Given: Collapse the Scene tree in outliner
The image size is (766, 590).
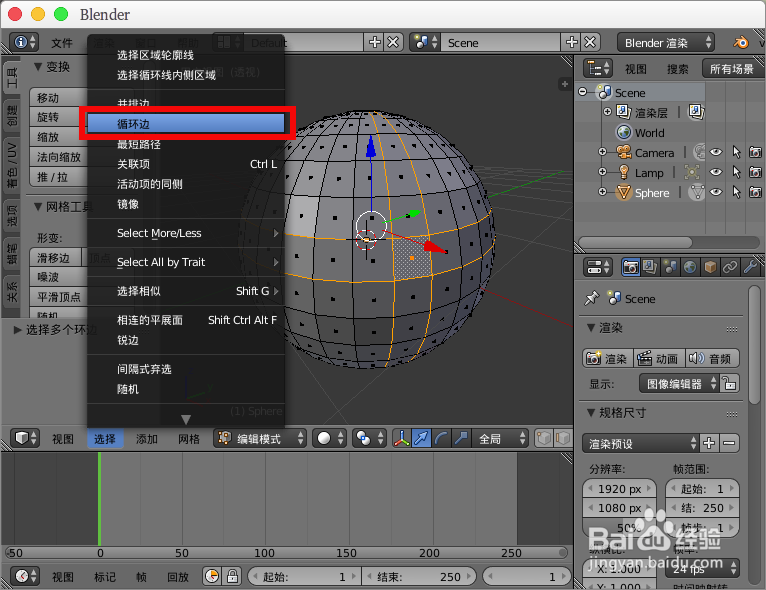Looking at the screenshot, I should [582, 92].
